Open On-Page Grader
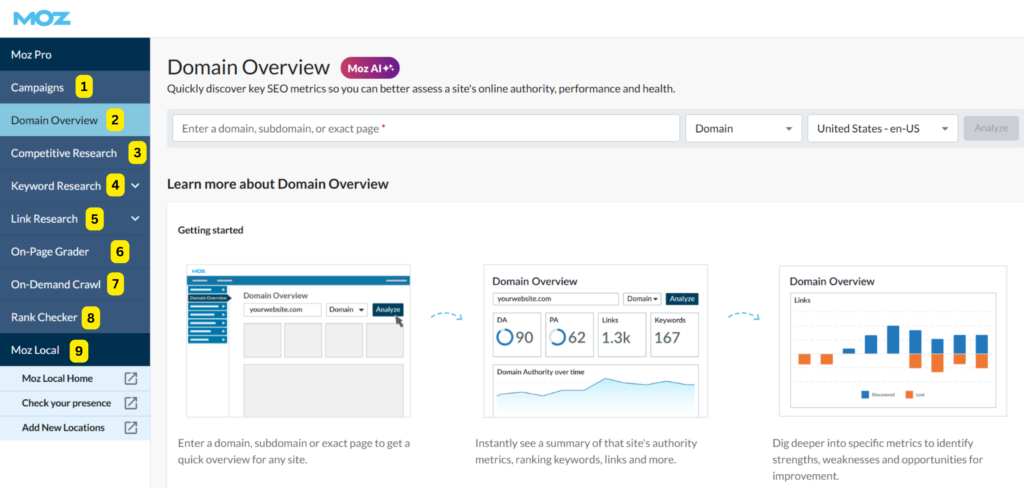1024x488 pixels. click(x=75, y=252)
